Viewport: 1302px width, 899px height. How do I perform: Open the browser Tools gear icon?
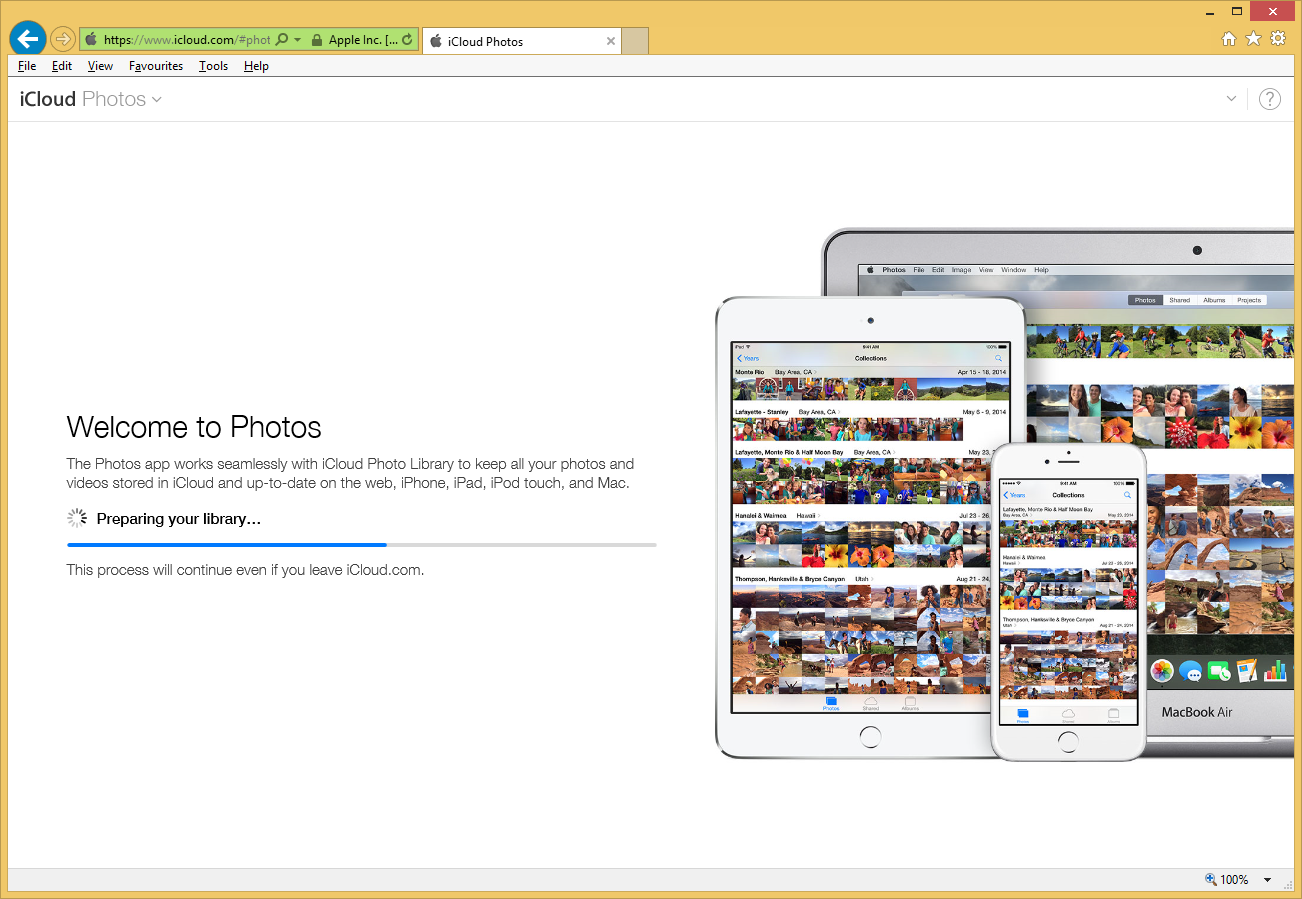click(x=1278, y=39)
